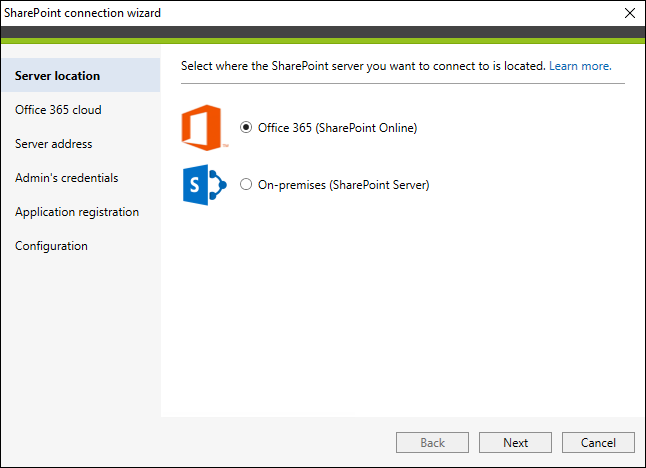
Task: Open the Server location step
Action: (x=81, y=76)
